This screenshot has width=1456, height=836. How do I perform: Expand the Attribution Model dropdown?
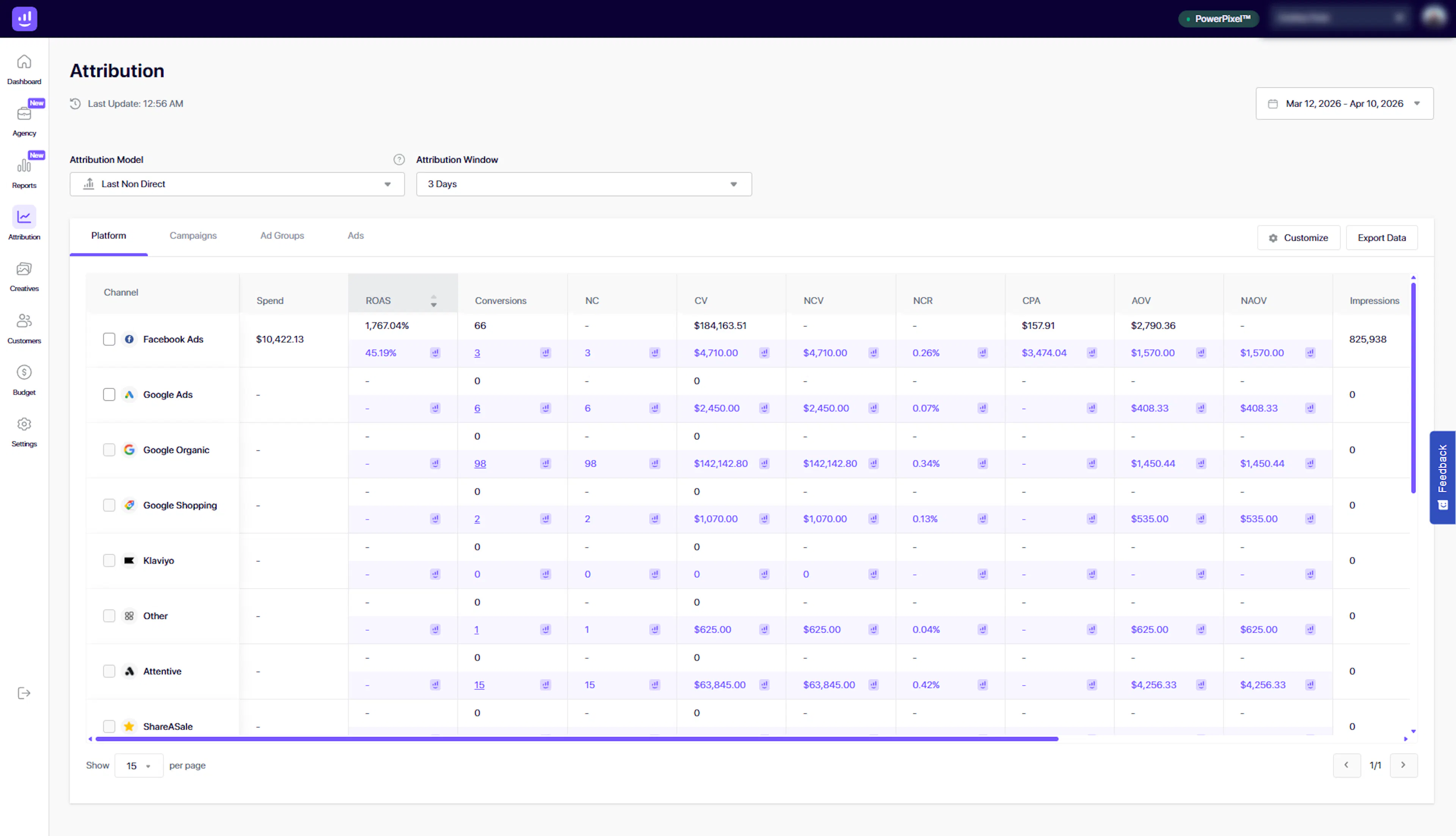237,184
